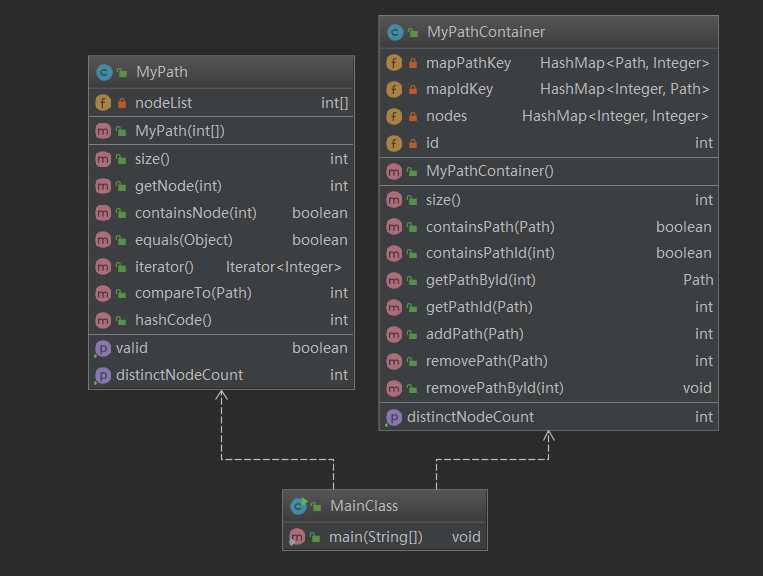
Task: Click the property icon beside MyPathContainer distinctNodeCount
Action: tap(394, 417)
